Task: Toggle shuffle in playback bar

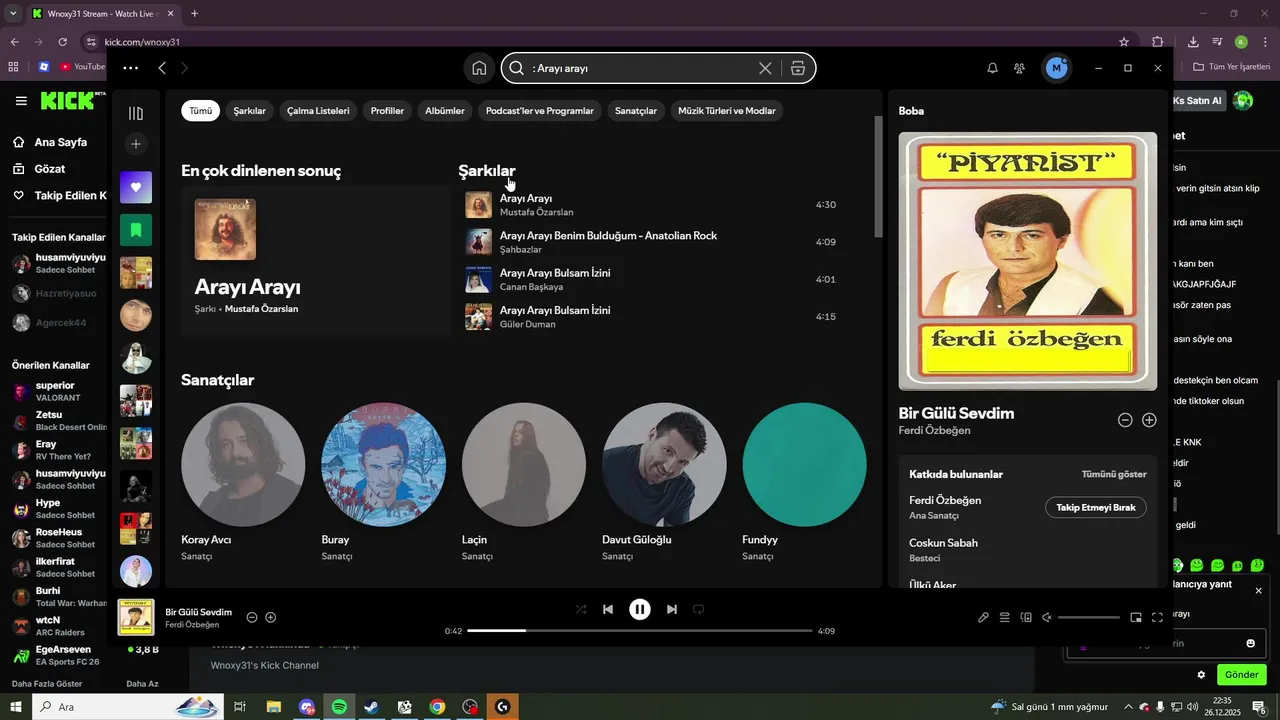Action: pos(581,609)
